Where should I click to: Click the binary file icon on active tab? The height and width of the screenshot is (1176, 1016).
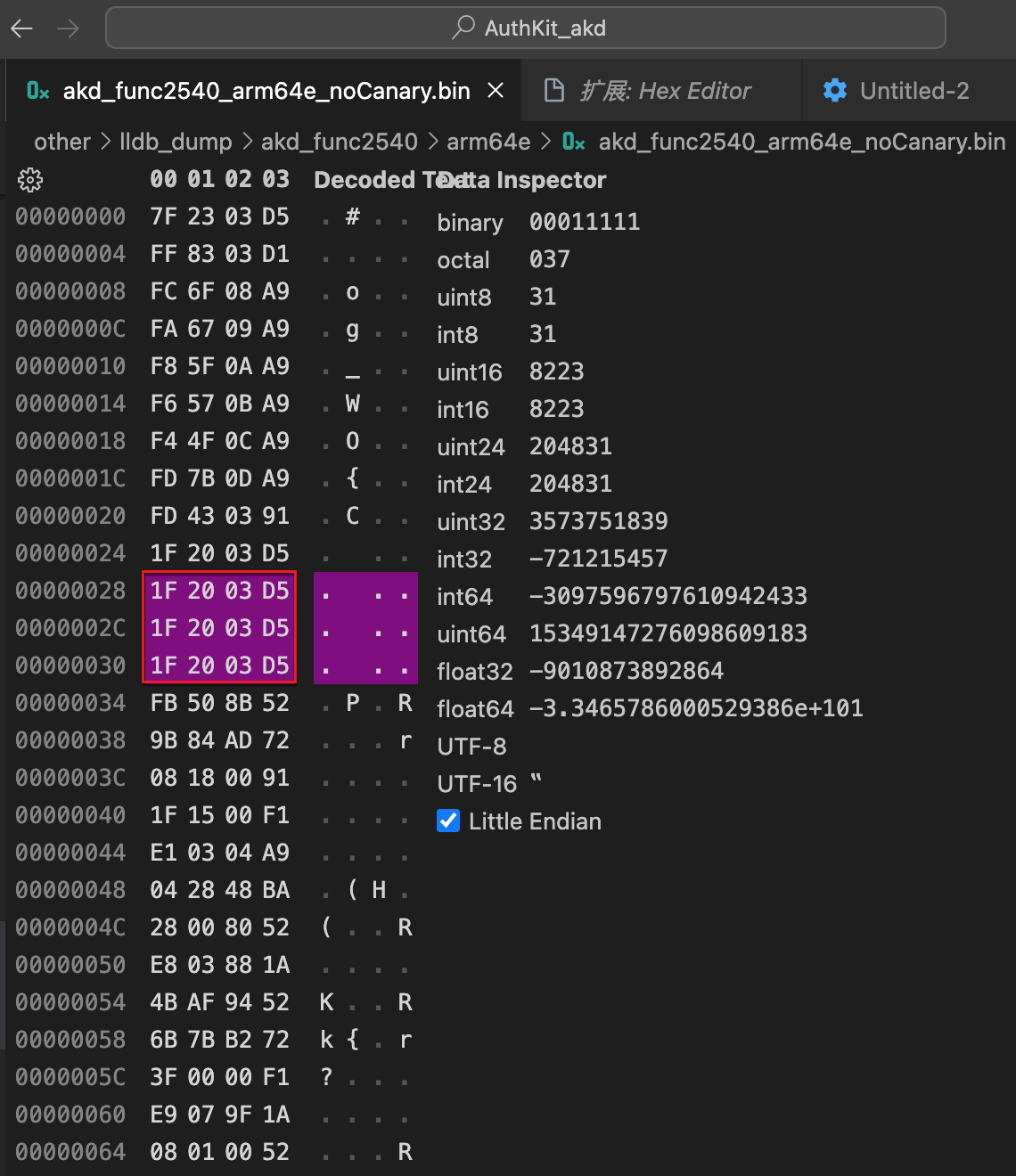click(x=38, y=91)
